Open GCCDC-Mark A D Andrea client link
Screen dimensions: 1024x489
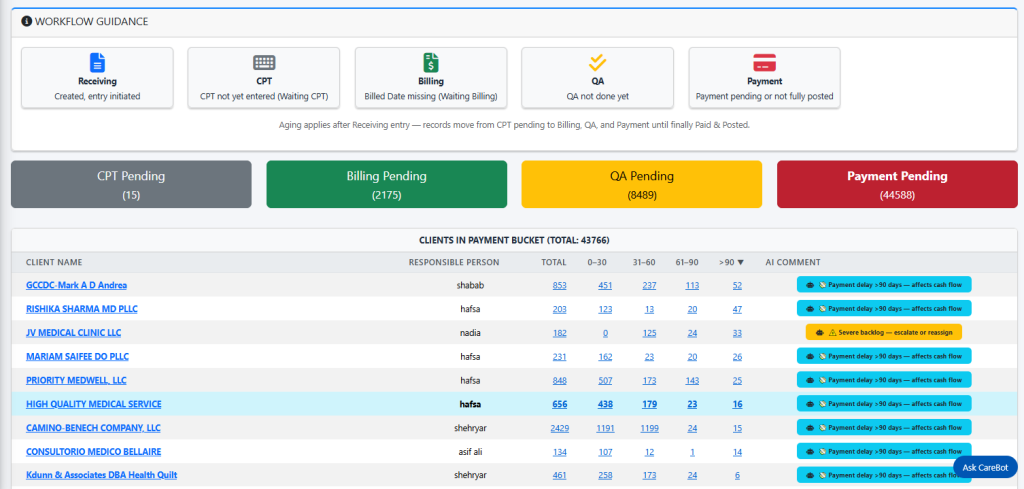[x=76, y=285]
